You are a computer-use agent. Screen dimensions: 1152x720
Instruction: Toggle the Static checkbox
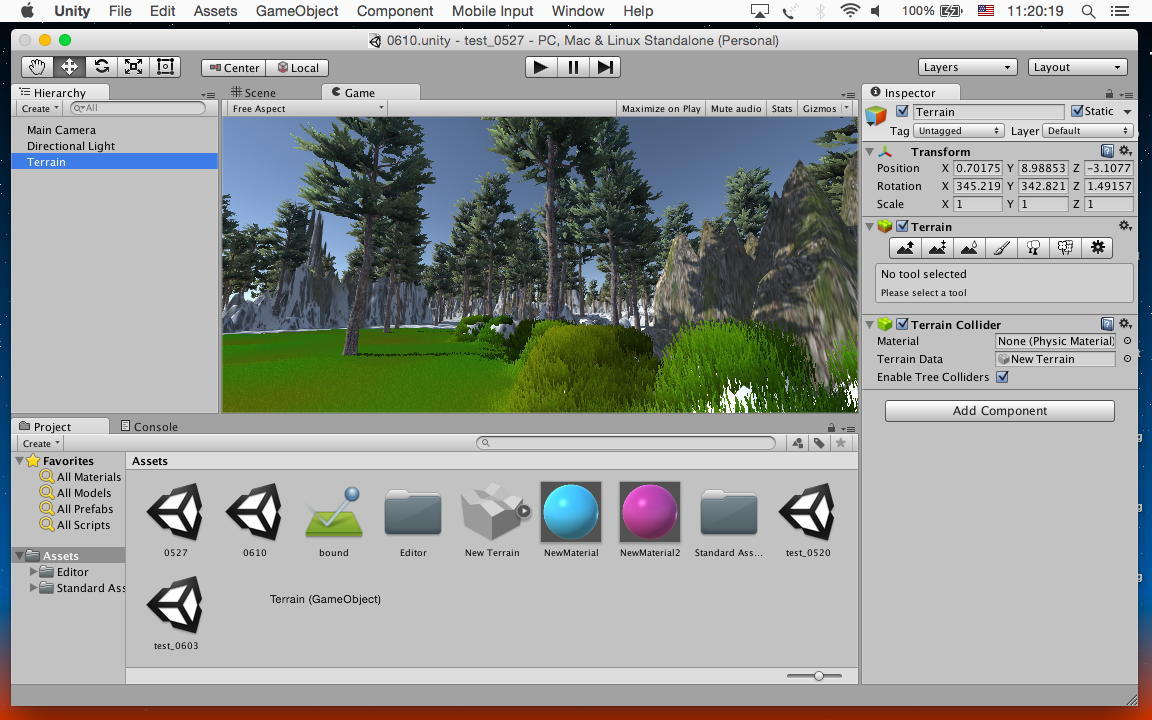click(1077, 111)
